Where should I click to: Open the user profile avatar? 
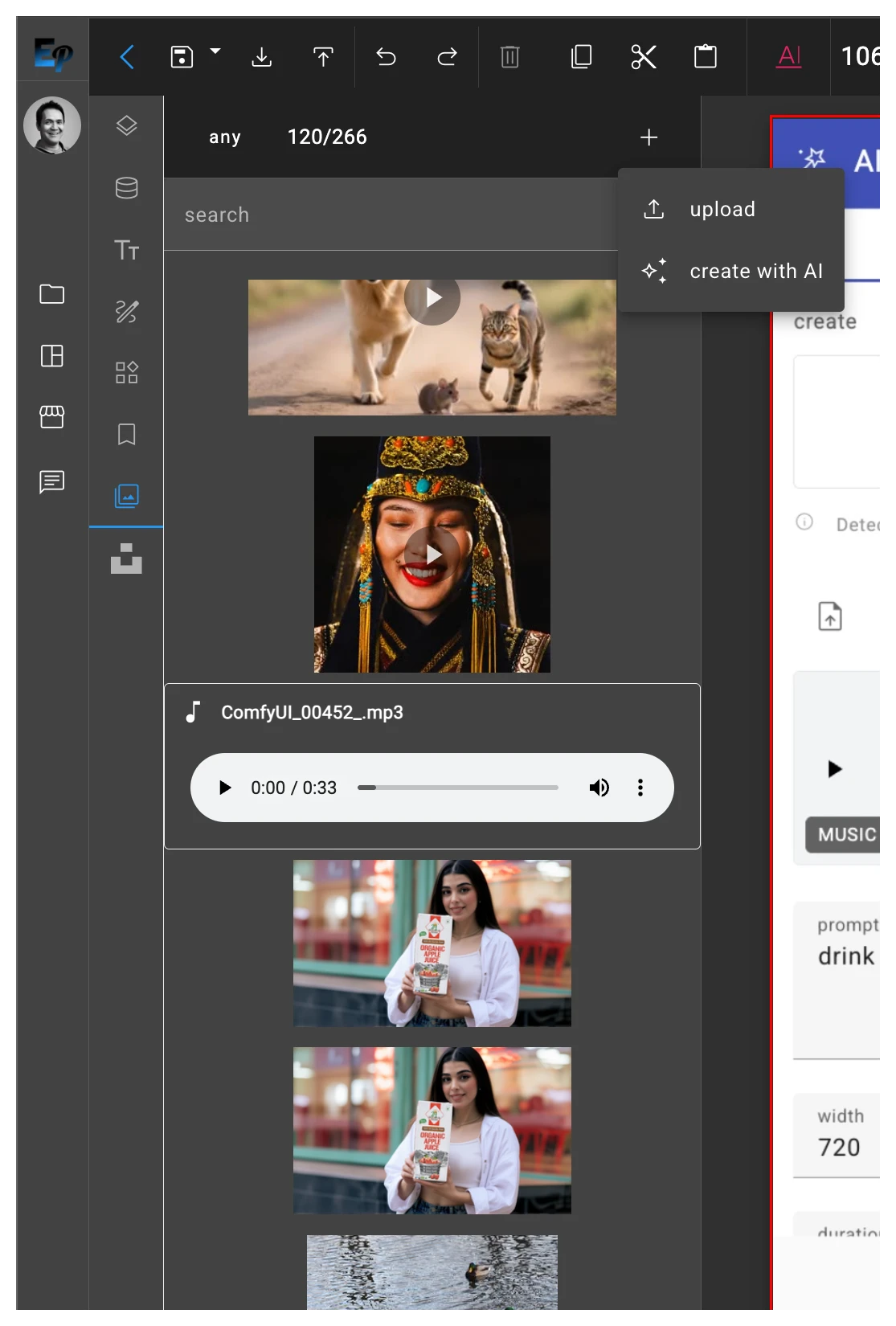tap(52, 125)
